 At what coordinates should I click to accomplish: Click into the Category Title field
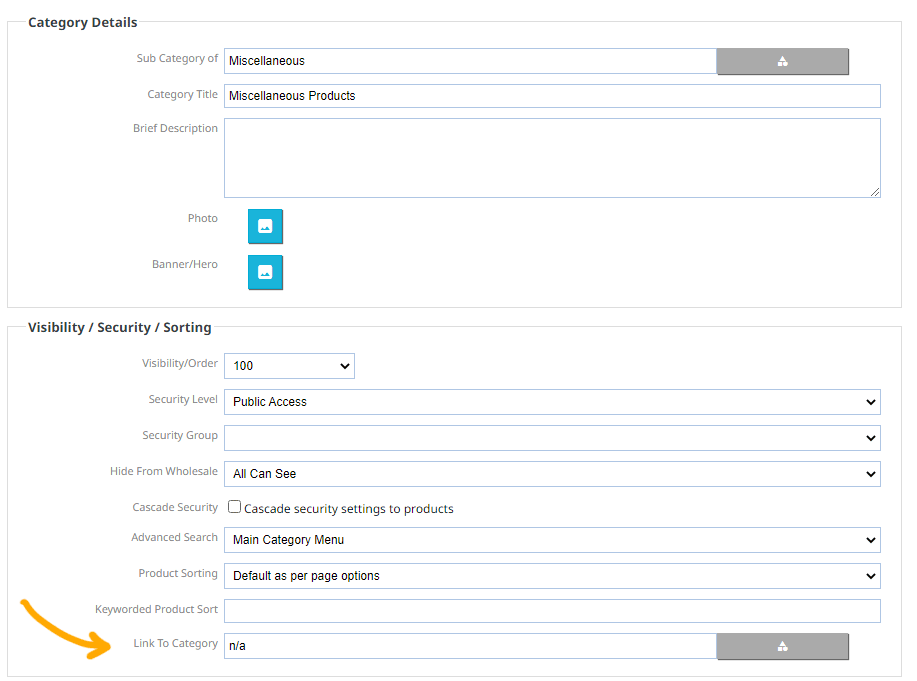click(552, 96)
